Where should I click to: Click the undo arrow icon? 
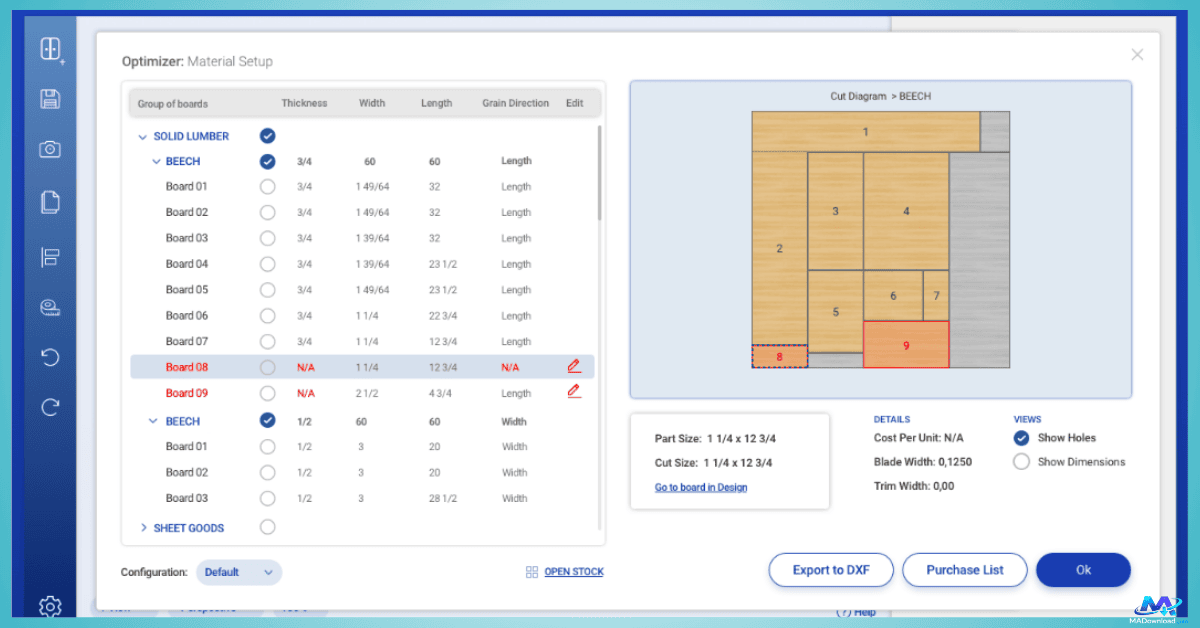pos(50,357)
